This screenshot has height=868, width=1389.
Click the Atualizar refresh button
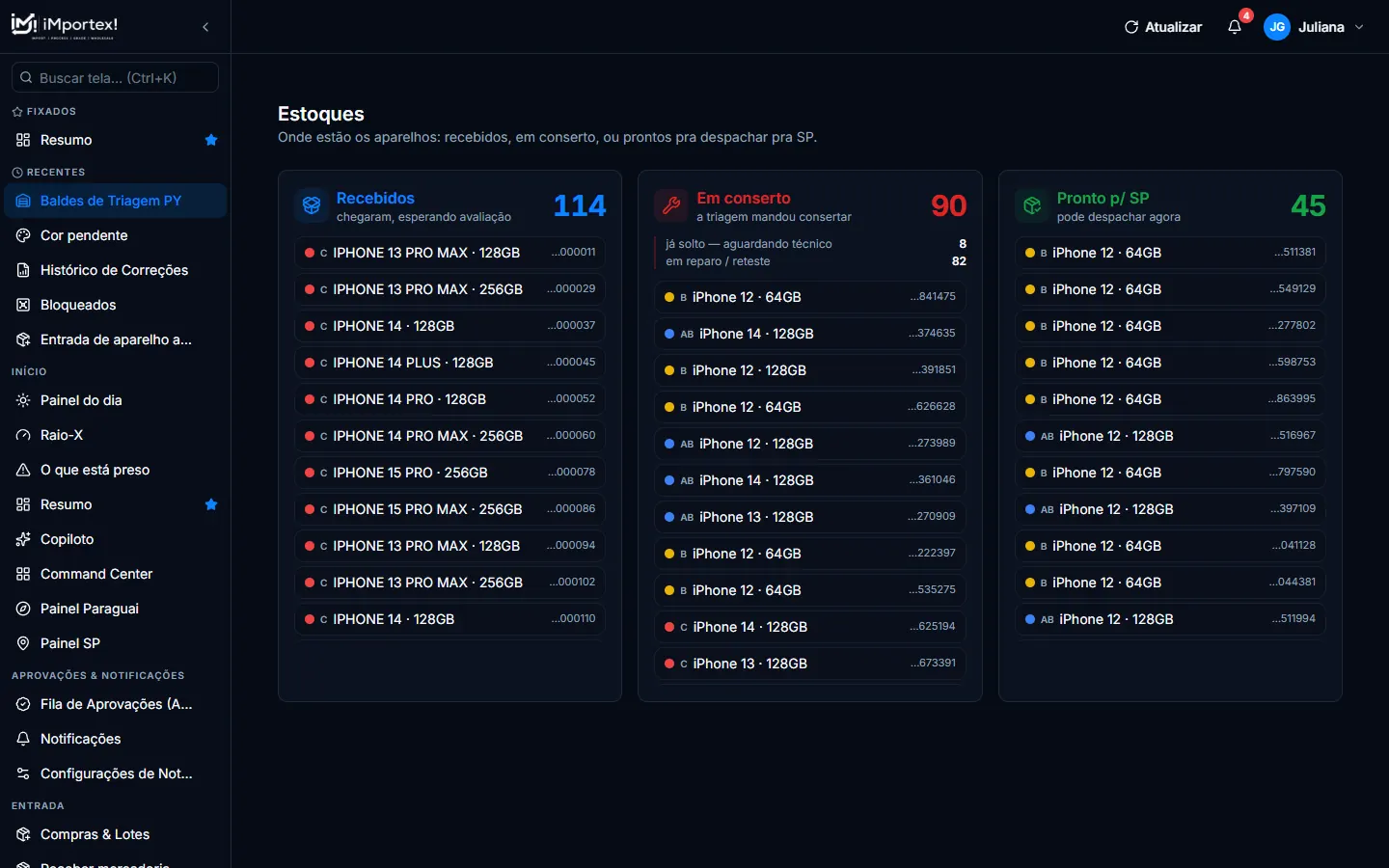pyautogui.click(x=1163, y=27)
